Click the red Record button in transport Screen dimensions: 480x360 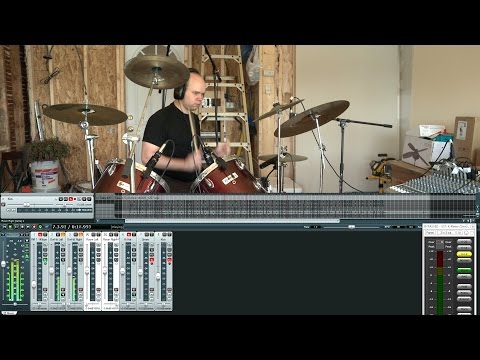pyautogui.click(x=34, y=227)
